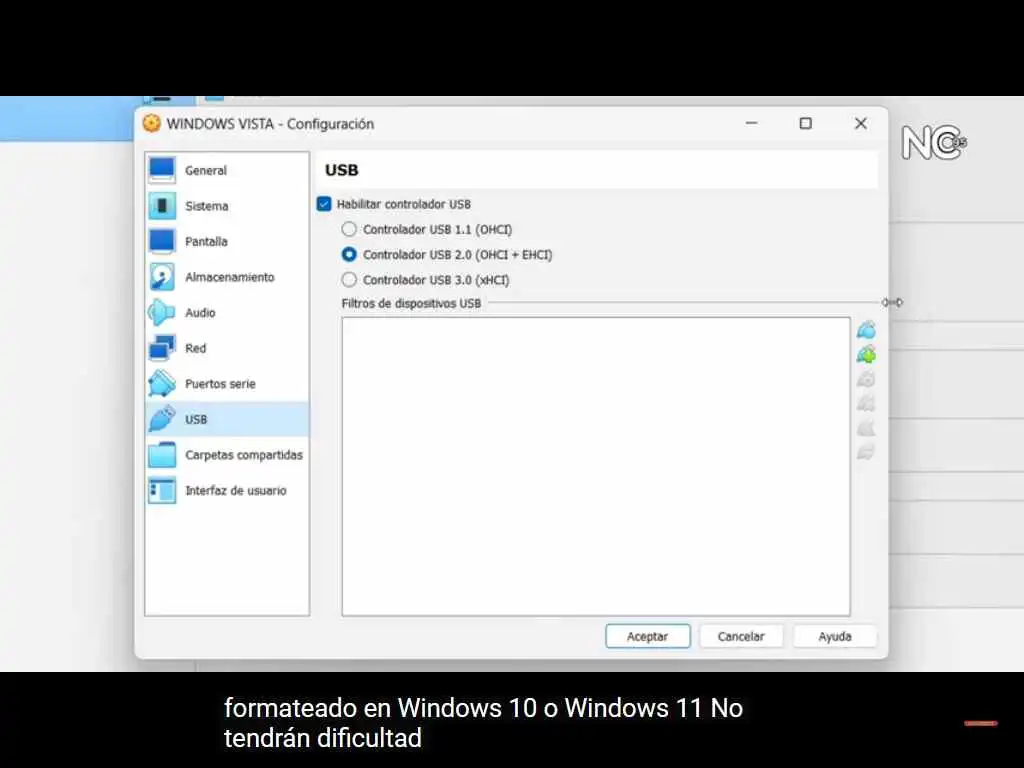Click the grayed remove USB filter icon

point(867,404)
